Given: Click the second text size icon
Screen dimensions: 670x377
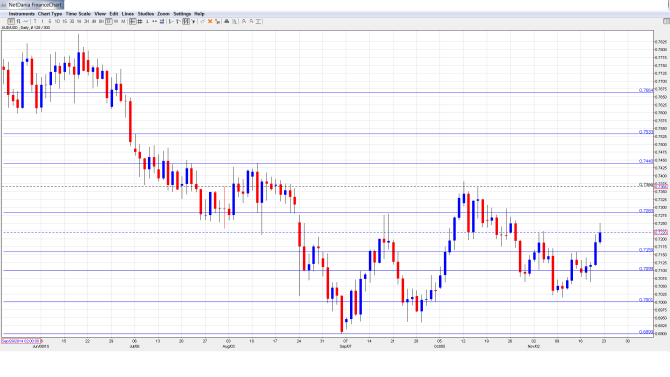Looking at the screenshot, I should pos(251,21).
